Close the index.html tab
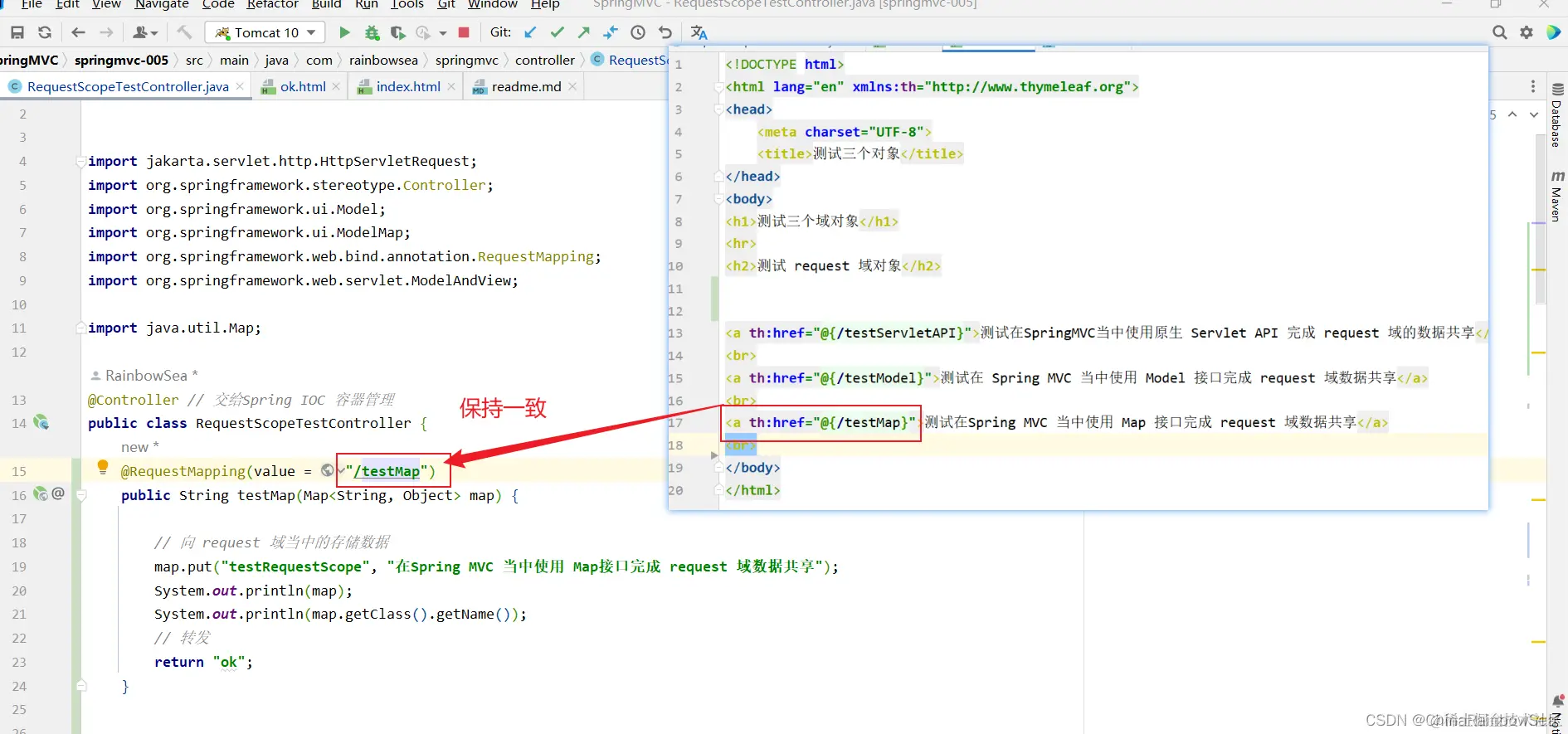This screenshot has height=734, width=1568. tap(451, 86)
